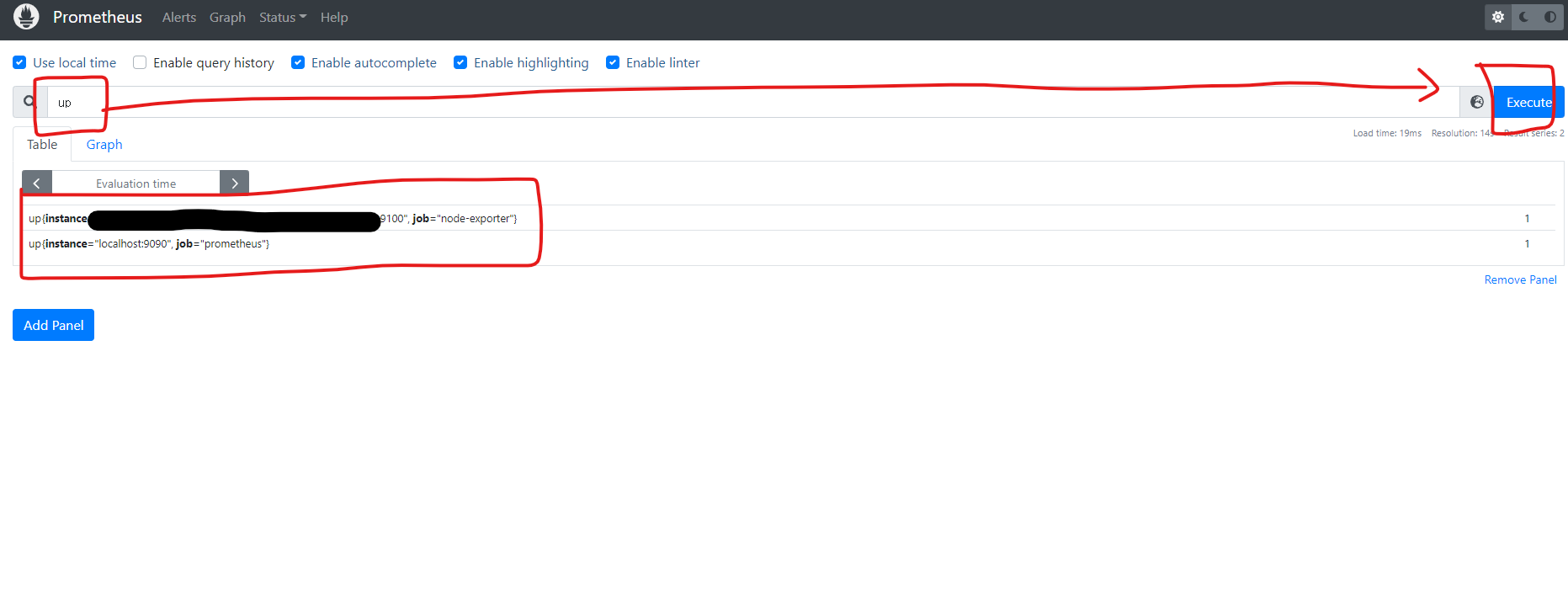1568x596 pixels.
Task: Focus the expression input containing 'up'
Action: coord(753,102)
